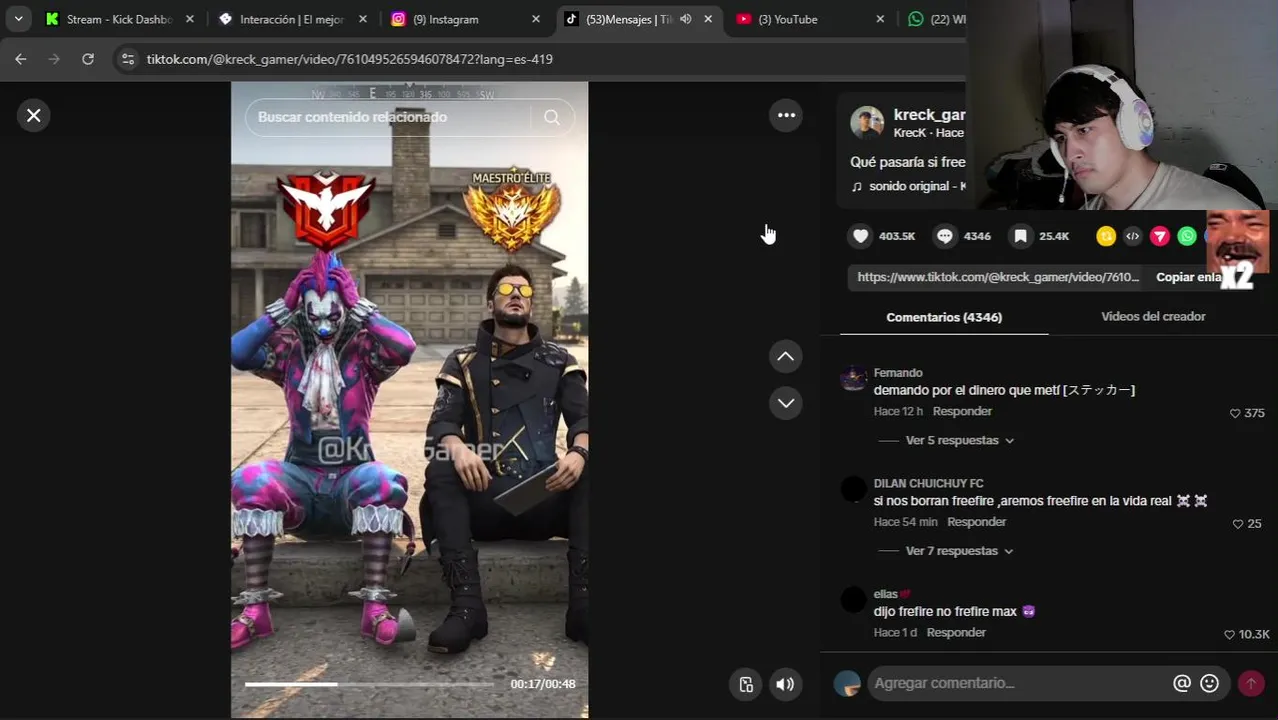Open Fernando's profile avatar
The image size is (1278, 720).
(x=853, y=379)
